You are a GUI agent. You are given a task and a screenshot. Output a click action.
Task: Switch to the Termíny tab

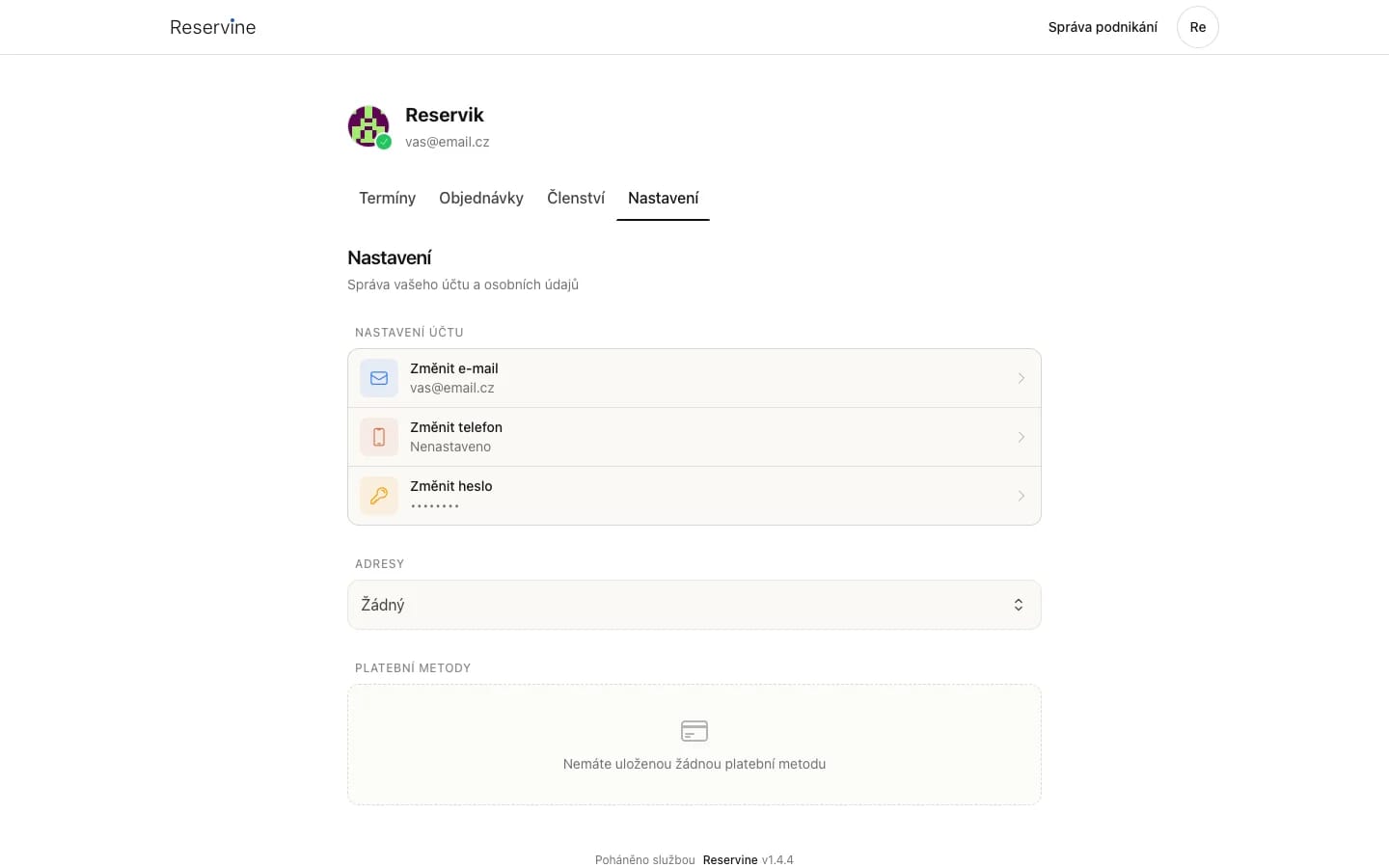(387, 198)
